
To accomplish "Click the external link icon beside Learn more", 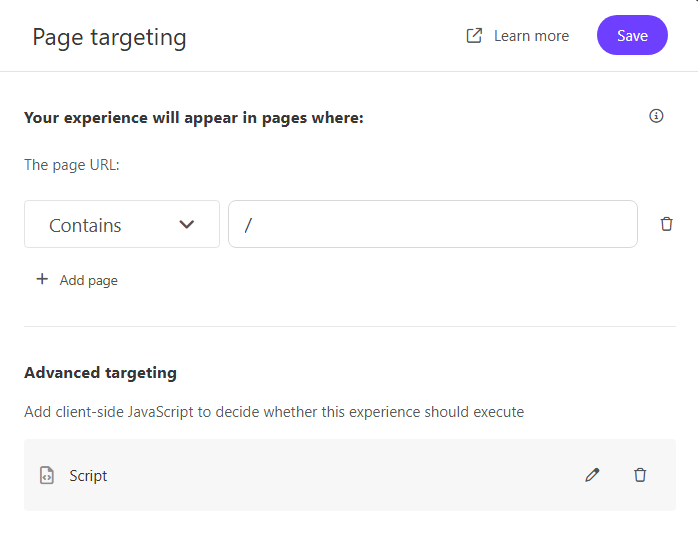I will [x=475, y=36].
